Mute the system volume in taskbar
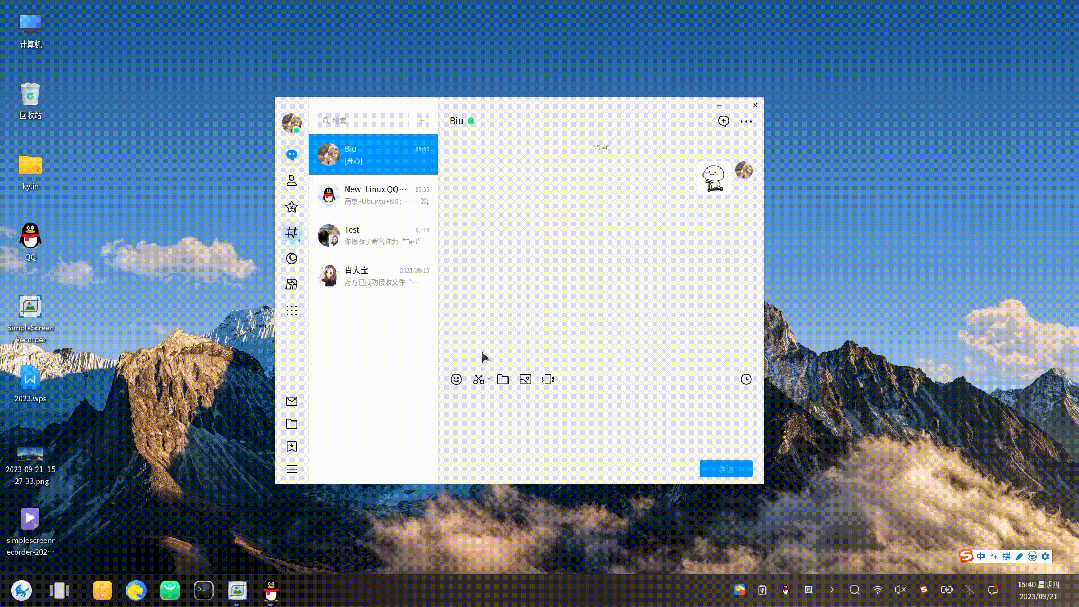This screenshot has width=1079, height=607. point(900,590)
